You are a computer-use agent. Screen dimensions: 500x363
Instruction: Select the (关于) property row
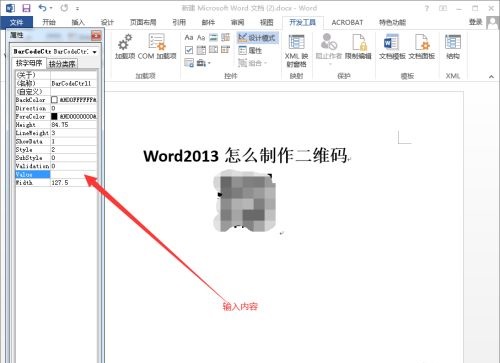[56, 75]
